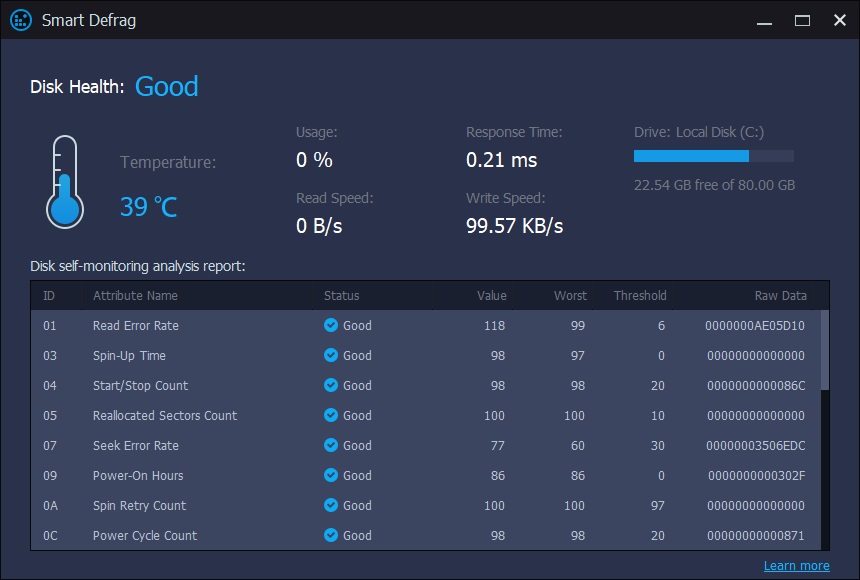Click the Good checkmark for Power Cycle Count
Image resolution: width=860 pixels, height=580 pixels.
pos(331,535)
